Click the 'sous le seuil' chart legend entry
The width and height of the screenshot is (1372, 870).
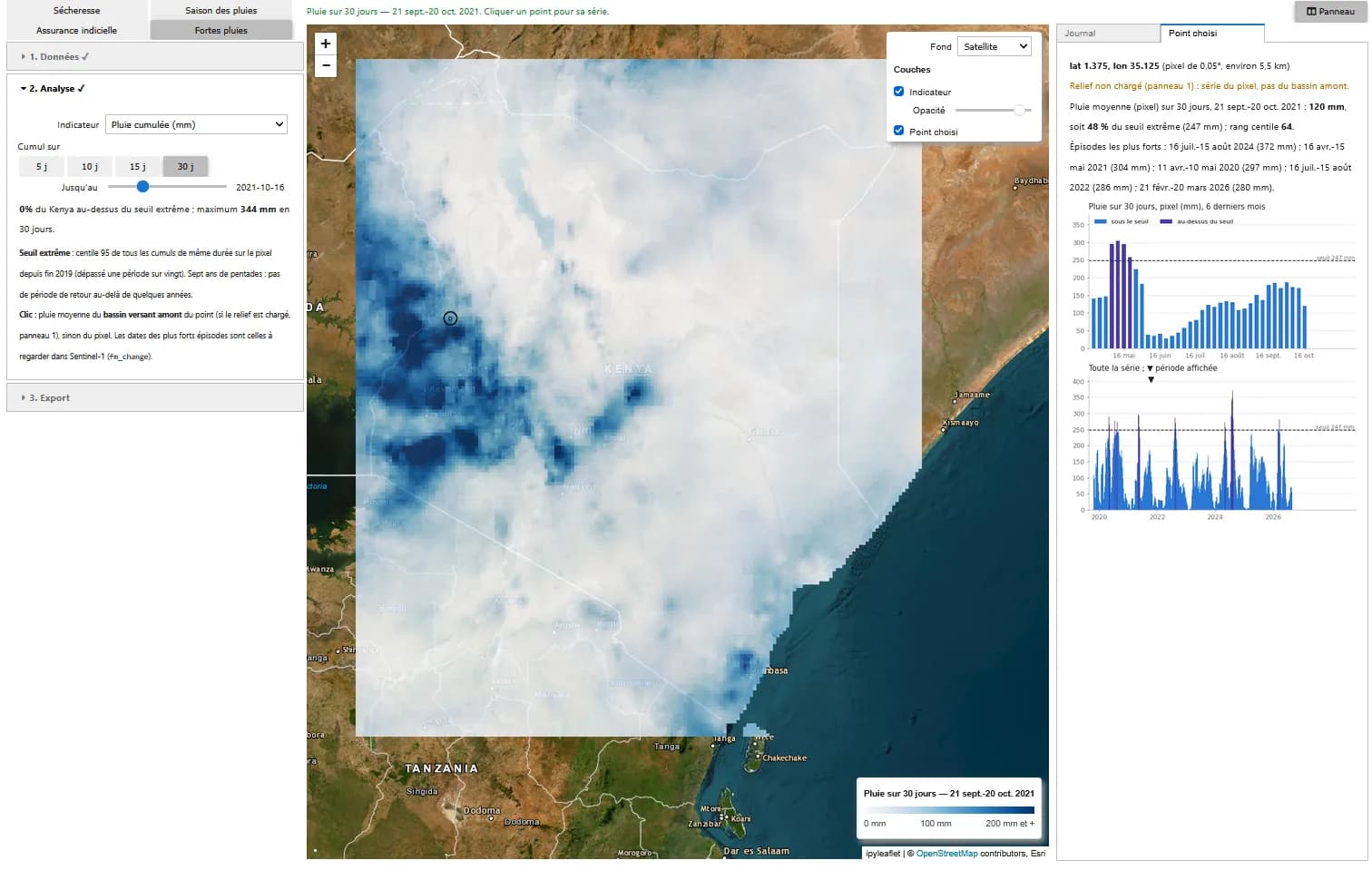(x=1122, y=221)
